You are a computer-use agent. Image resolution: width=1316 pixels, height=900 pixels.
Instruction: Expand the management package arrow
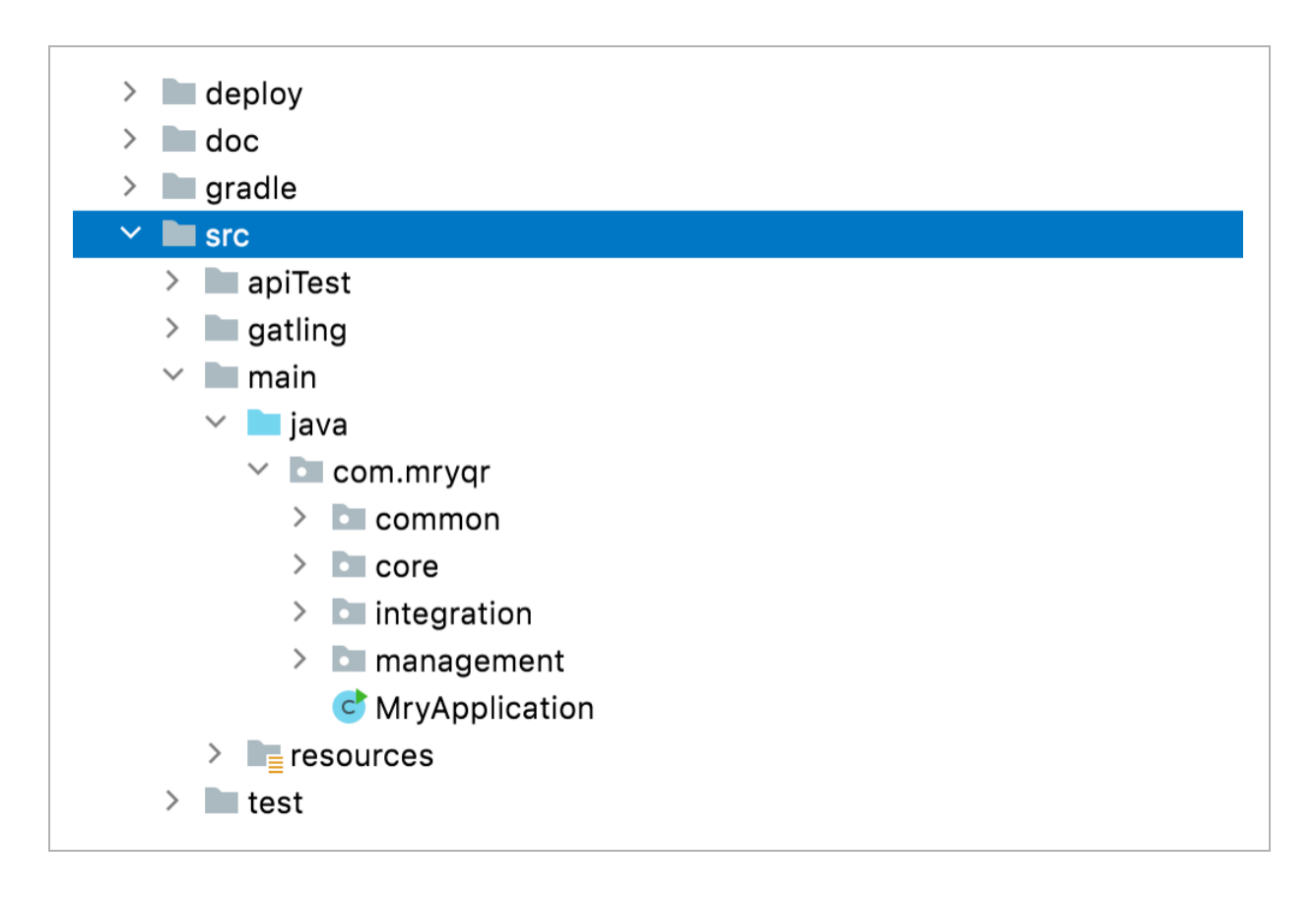pos(300,659)
